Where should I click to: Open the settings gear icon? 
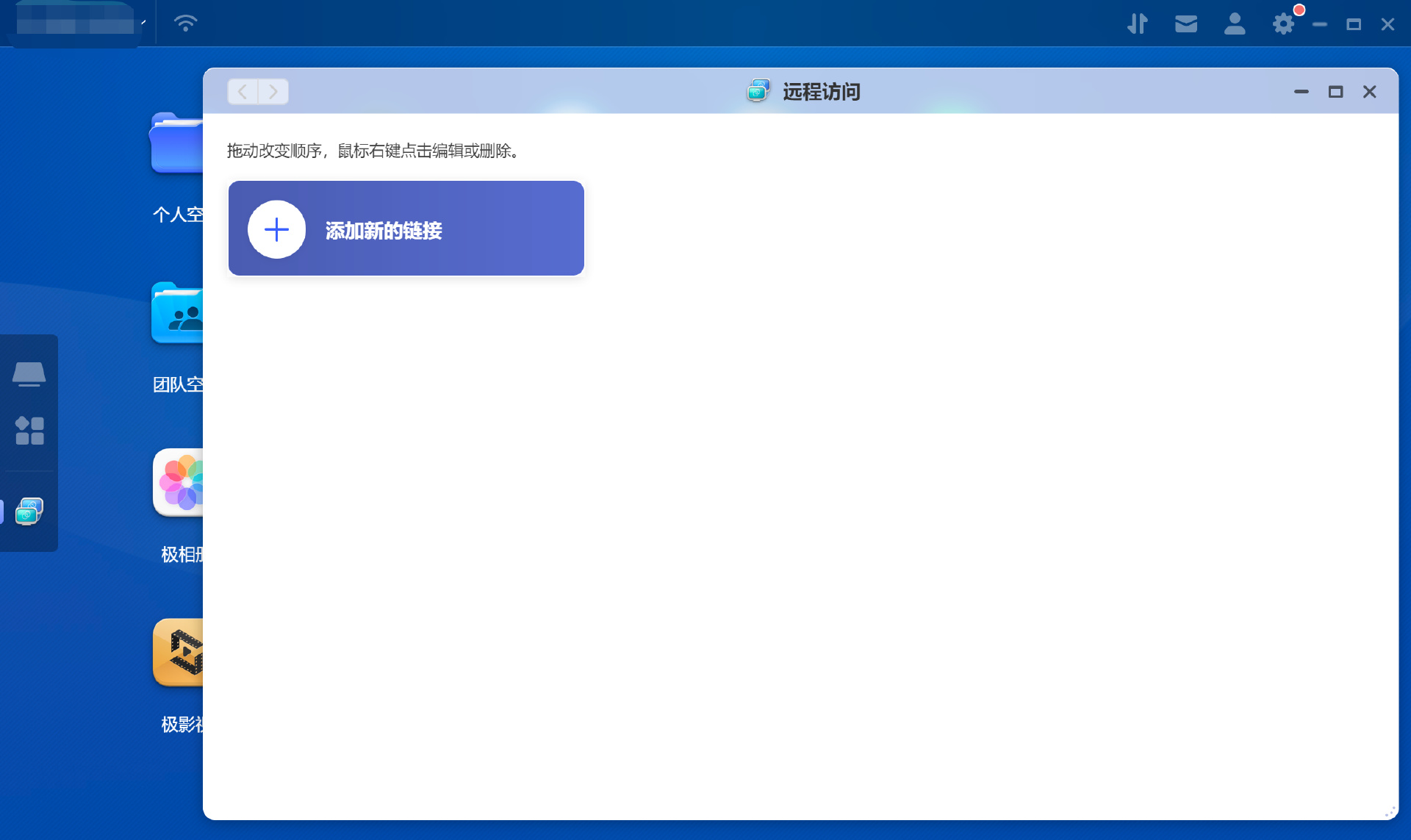[x=1283, y=24]
